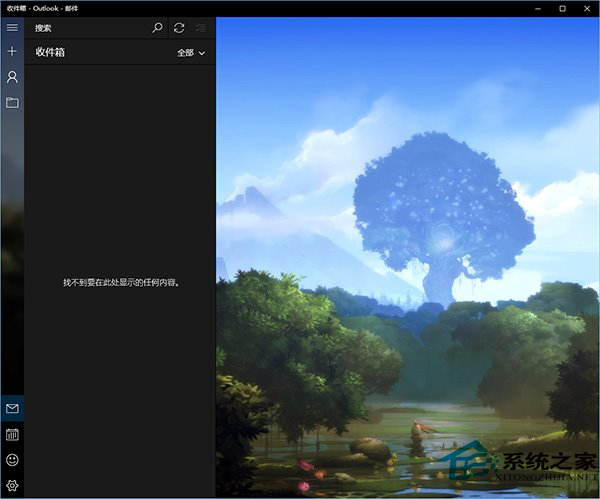Sync mailbox with refresh icon
The height and width of the screenshot is (499, 600).
tap(179, 28)
